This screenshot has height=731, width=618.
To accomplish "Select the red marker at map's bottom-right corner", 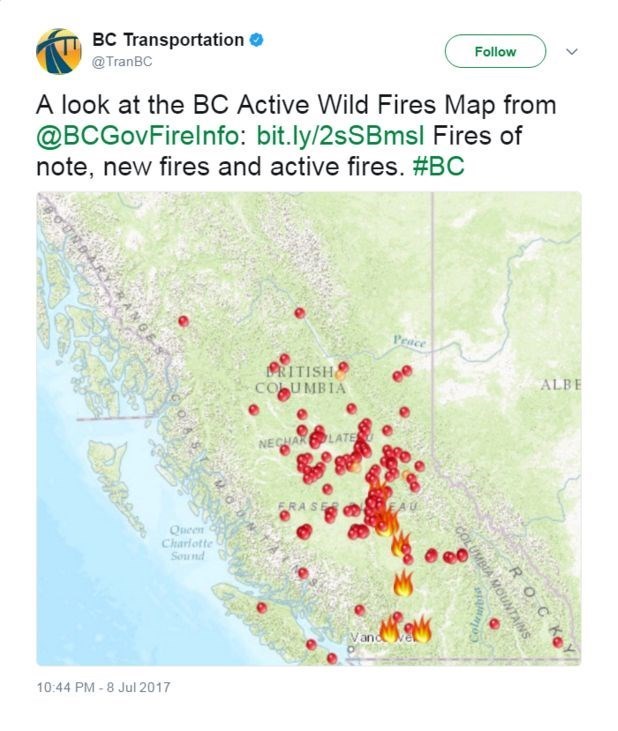I will 557,642.
